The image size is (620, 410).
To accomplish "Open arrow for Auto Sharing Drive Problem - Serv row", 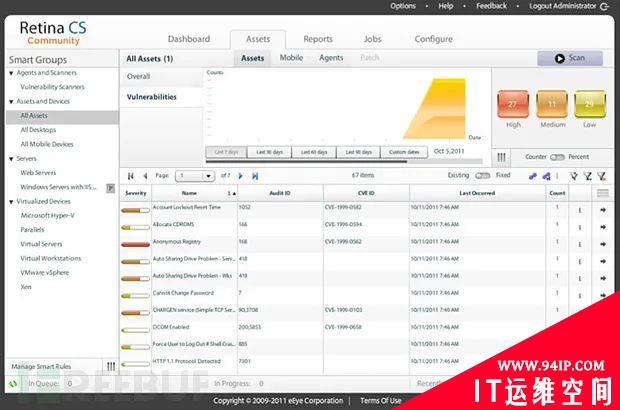I will [x=603, y=261].
